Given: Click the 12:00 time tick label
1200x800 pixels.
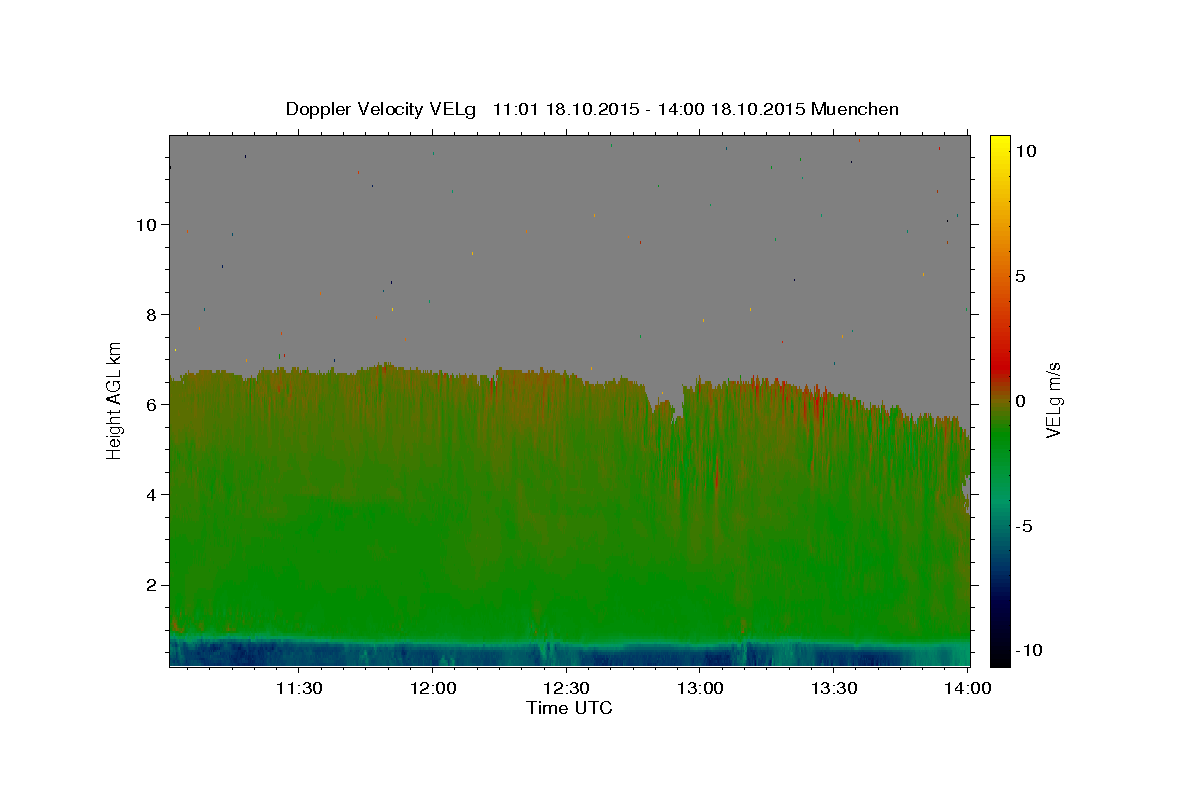Looking at the screenshot, I should pyautogui.click(x=432, y=688).
